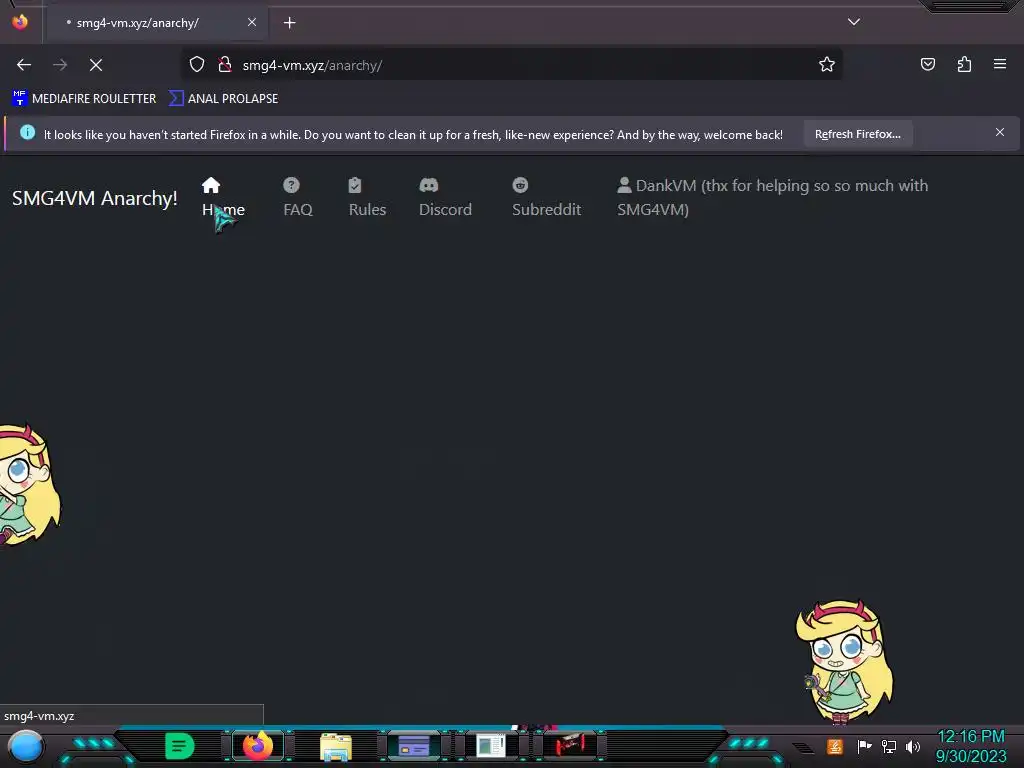Open the Action Center flag icon

(x=864, y=746)
